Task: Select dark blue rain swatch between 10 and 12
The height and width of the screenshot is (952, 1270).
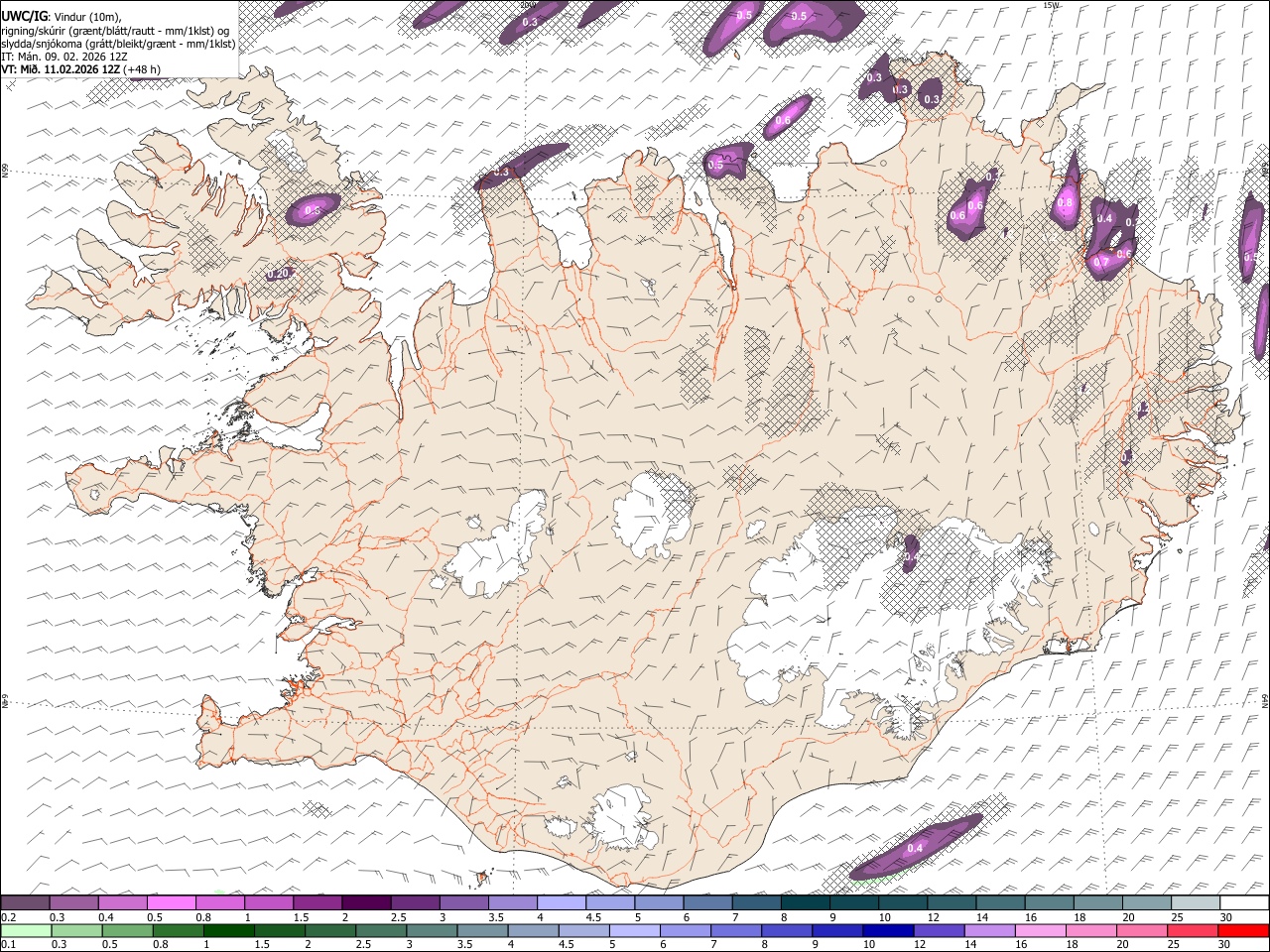Action: pyautogui.click(x=887, y=930)
